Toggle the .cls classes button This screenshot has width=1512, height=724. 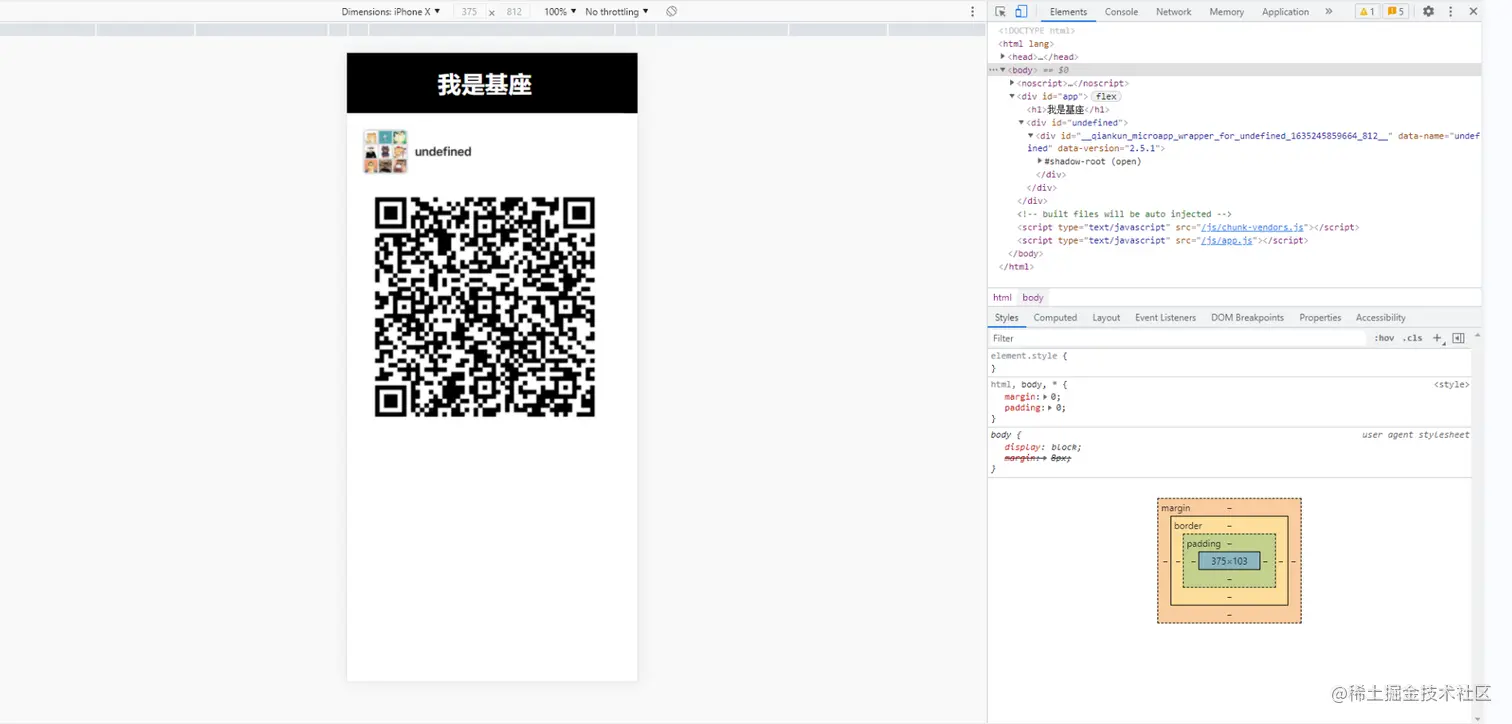[1412, 338]
